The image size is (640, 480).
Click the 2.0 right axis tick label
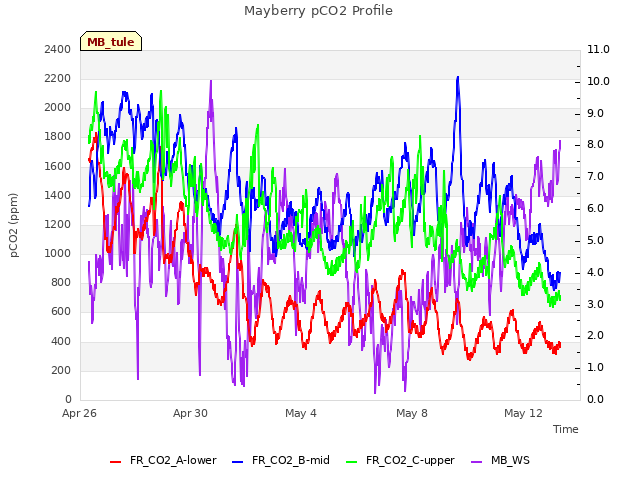coord(596,336)
